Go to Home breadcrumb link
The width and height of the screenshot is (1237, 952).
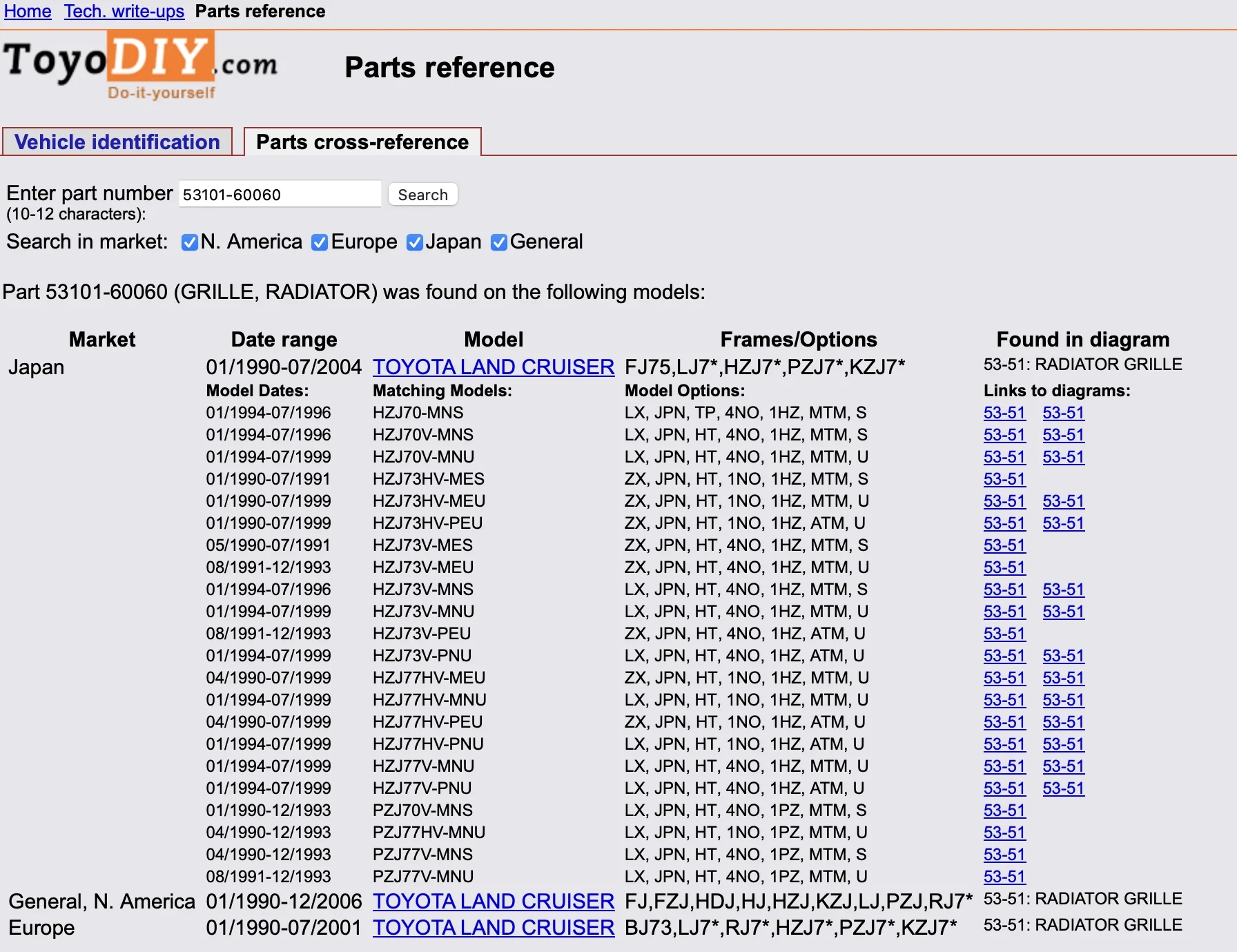click(28, 11)
